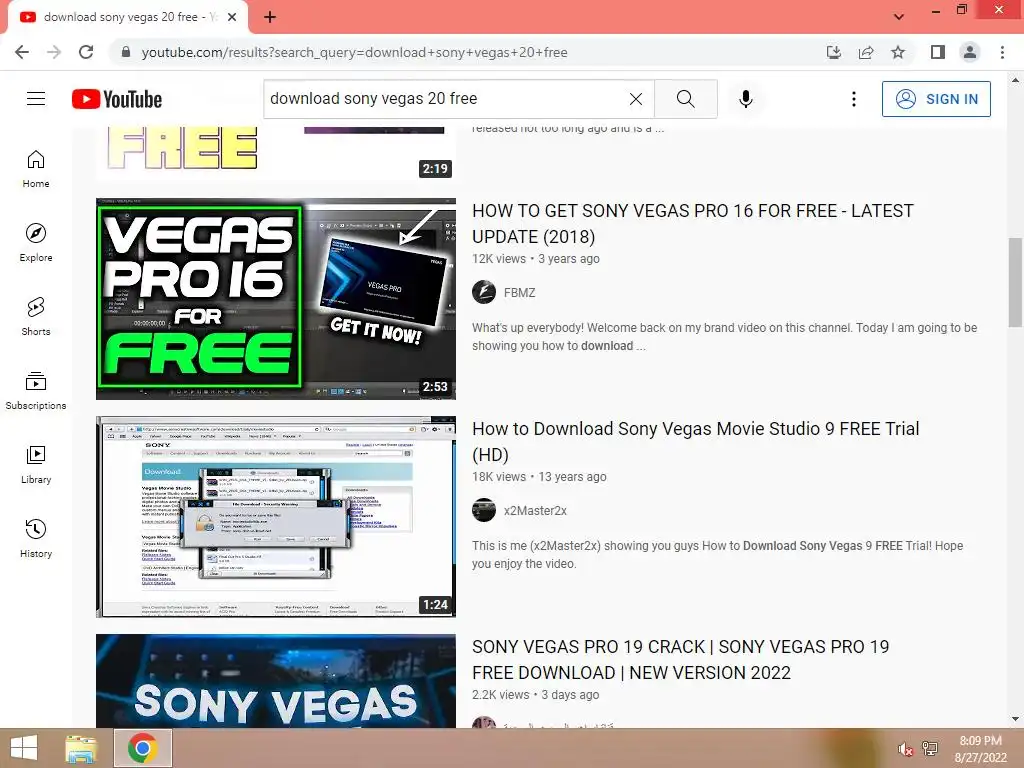
Task: Go forward in the browser
Action: (x=54, y=52)
